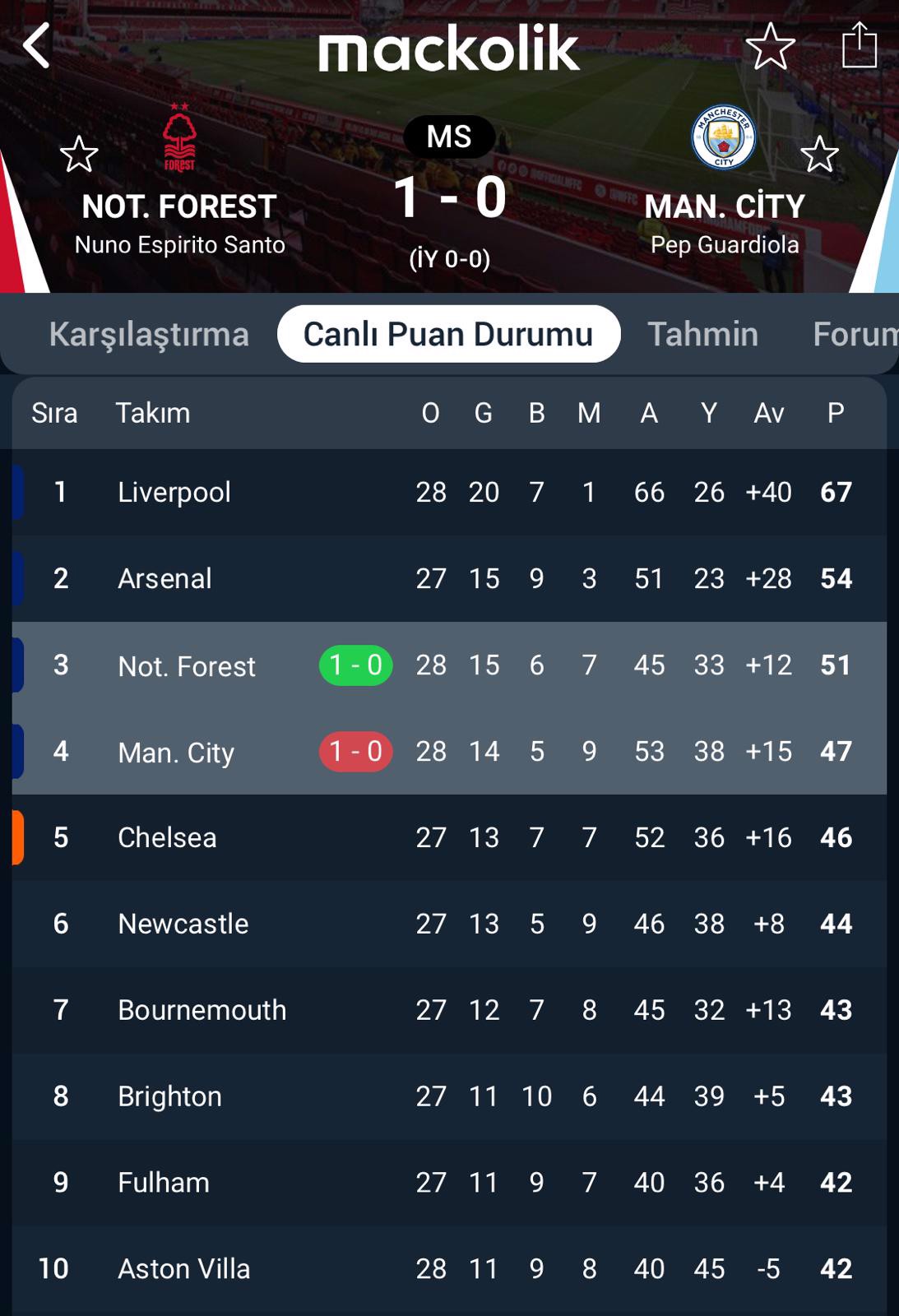Tap the NOT. FOREST team name header
899x1316 pixels.
(179, 206)
